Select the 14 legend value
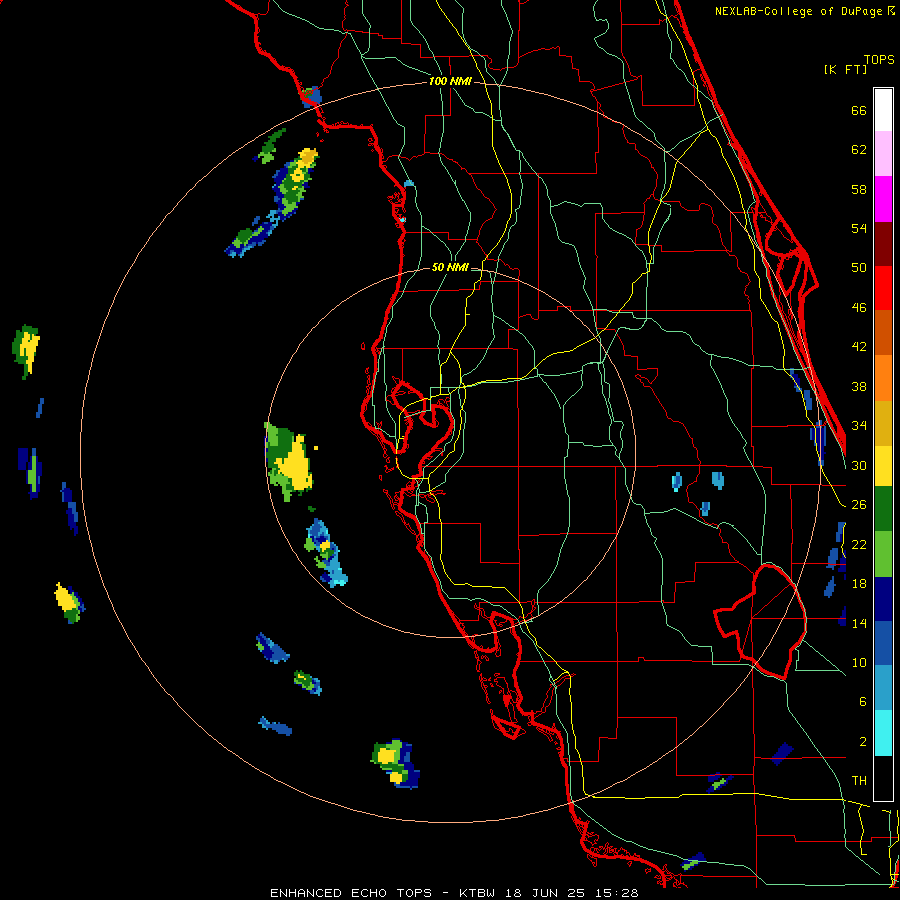The height and width of the screenshot is (900, 900). pos(859,623)
